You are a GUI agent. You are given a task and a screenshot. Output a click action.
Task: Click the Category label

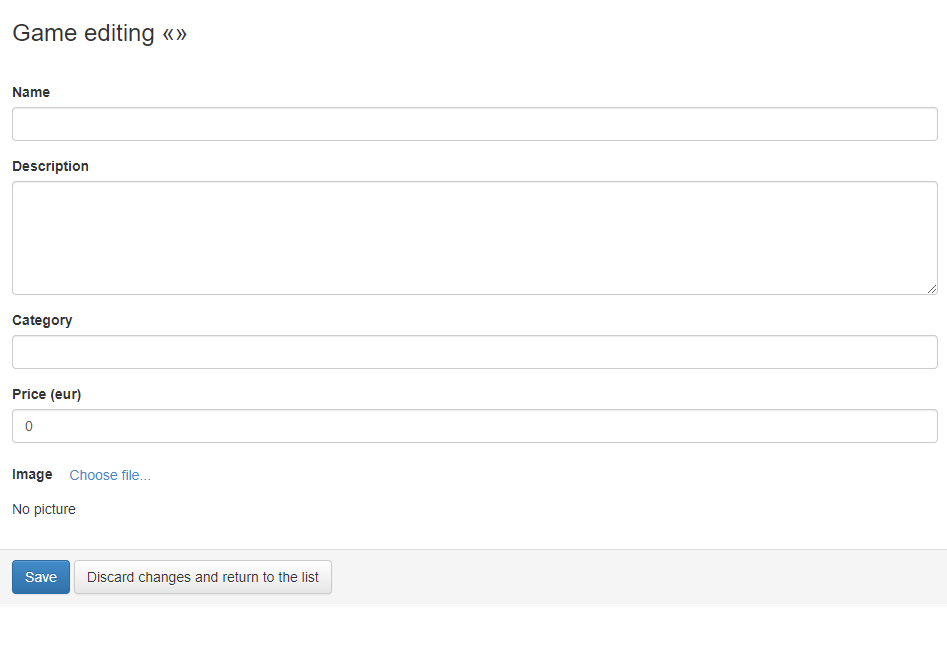coord(42,320)
